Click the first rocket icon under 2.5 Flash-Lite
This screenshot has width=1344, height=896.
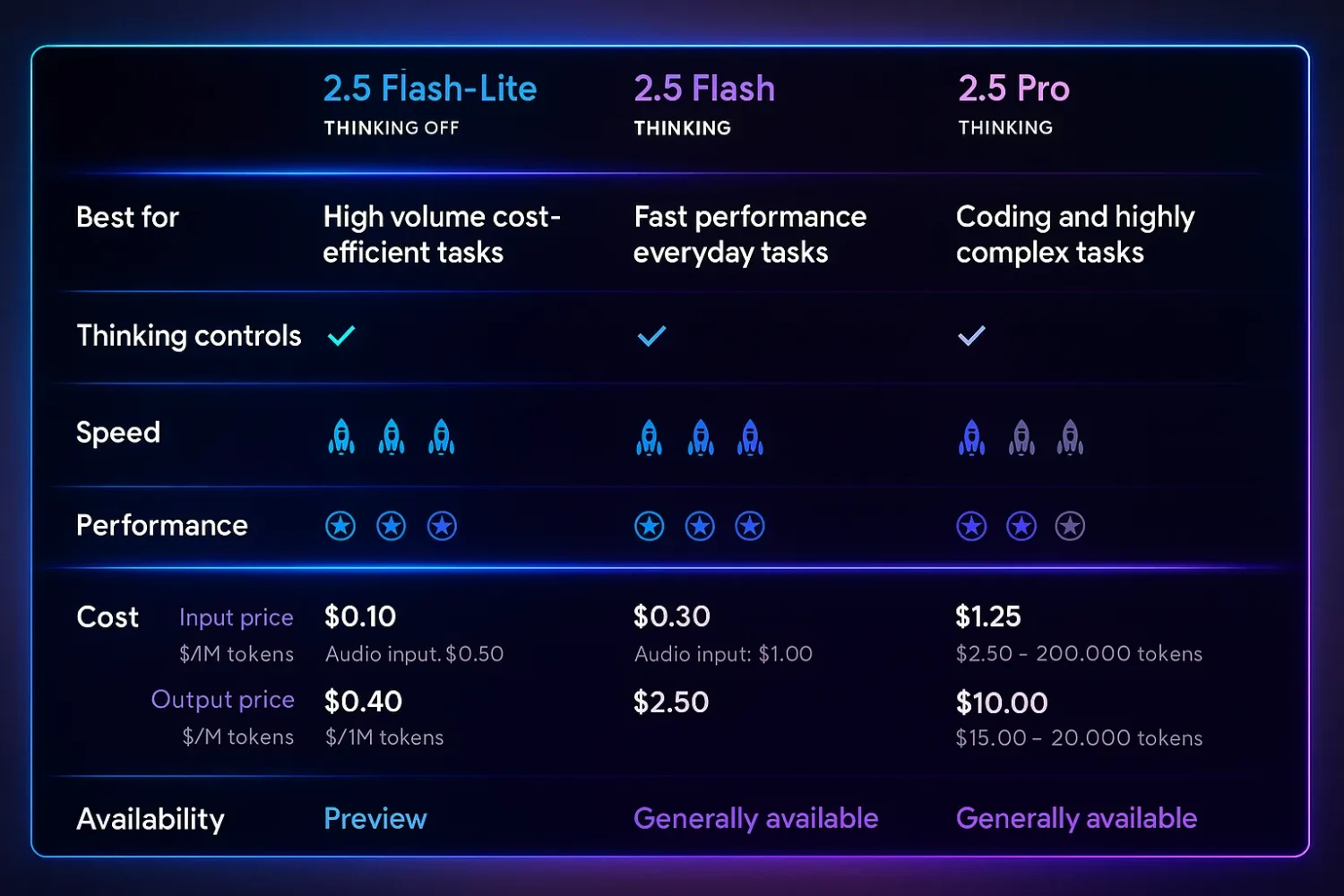pyautogui.click(x=341, y=437)
